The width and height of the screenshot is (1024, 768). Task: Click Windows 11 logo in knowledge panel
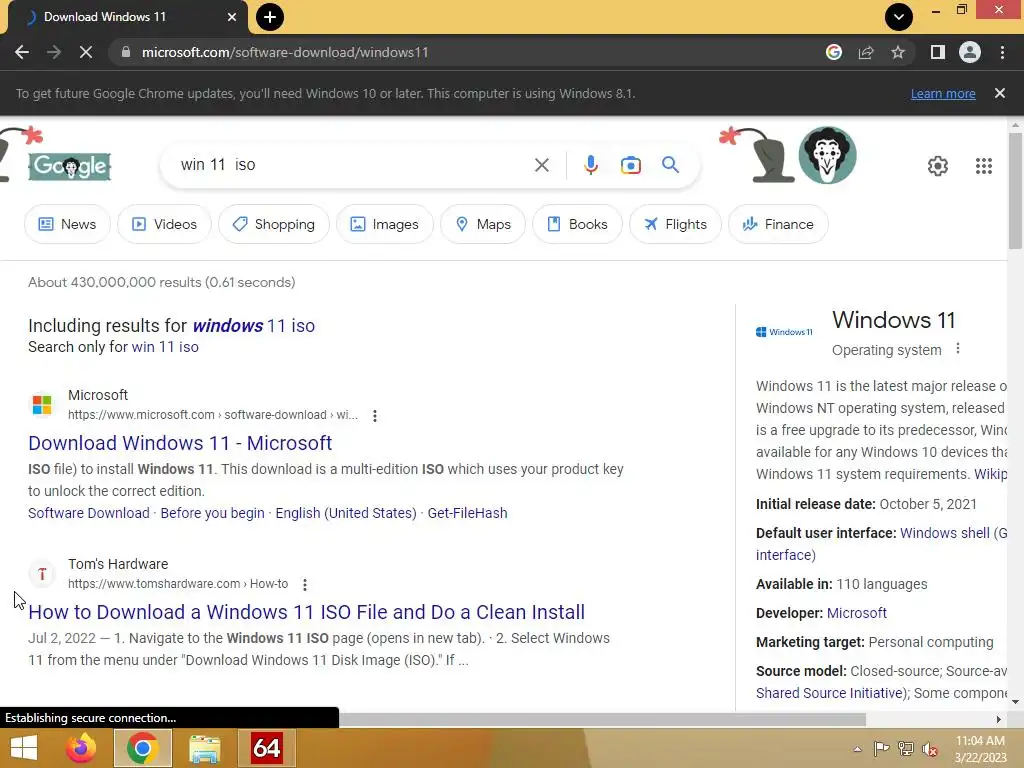point(784,332)
